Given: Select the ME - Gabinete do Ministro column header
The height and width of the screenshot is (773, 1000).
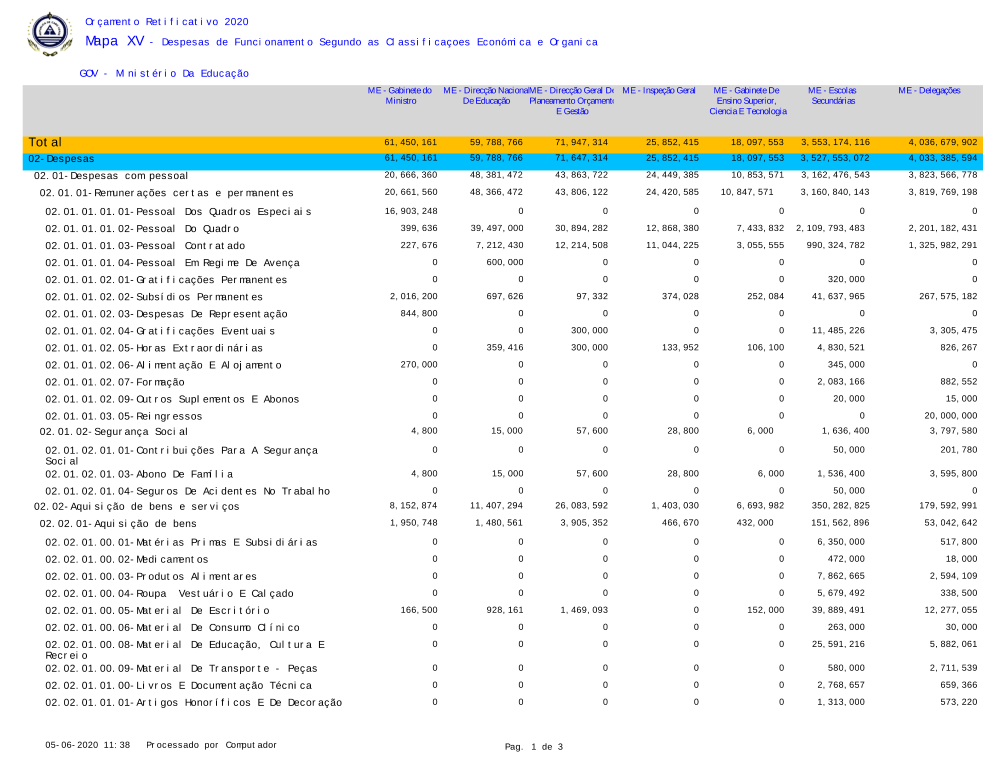Looking at the screenshot, I should coord(399,96).
